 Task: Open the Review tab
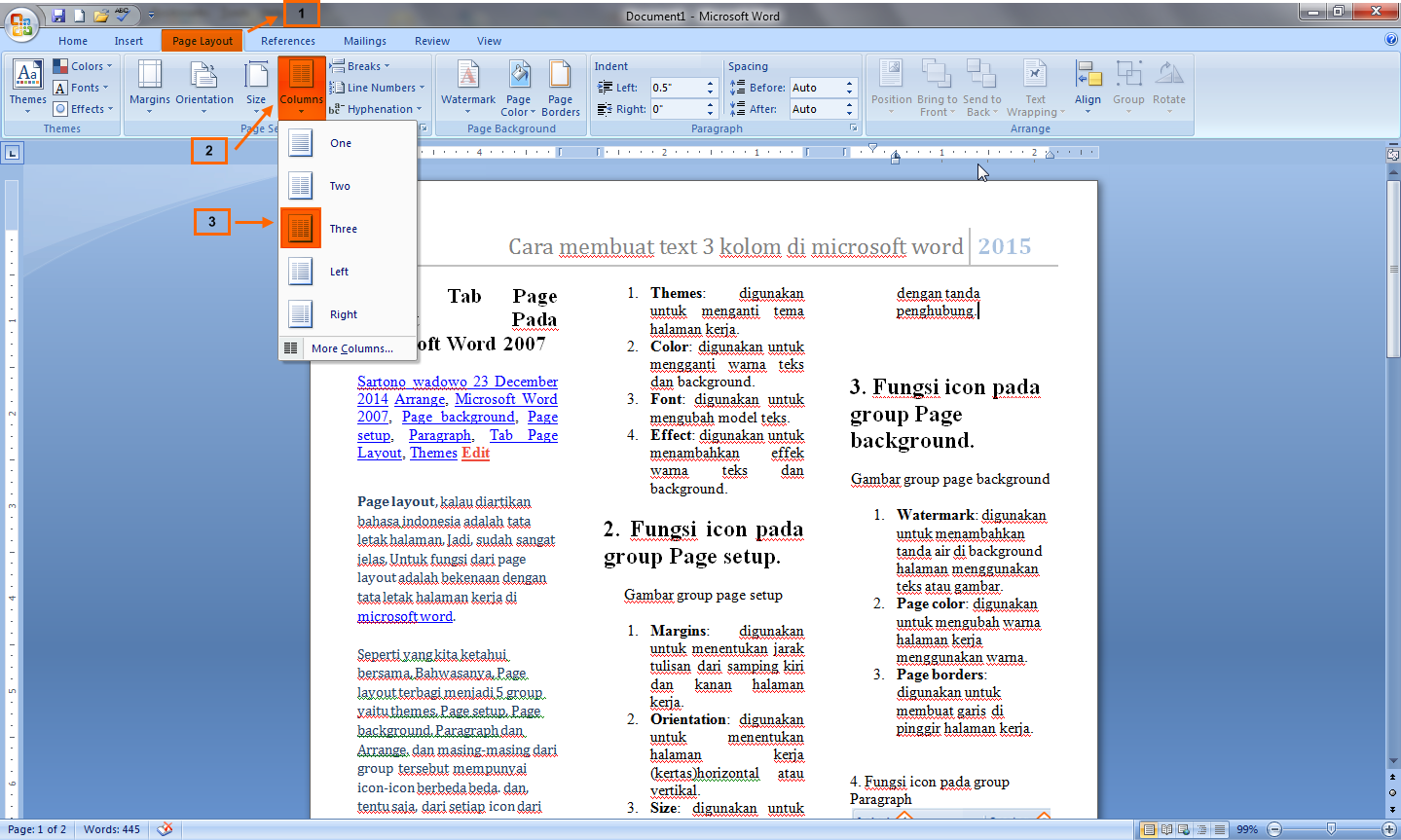[x=432, y=41]
